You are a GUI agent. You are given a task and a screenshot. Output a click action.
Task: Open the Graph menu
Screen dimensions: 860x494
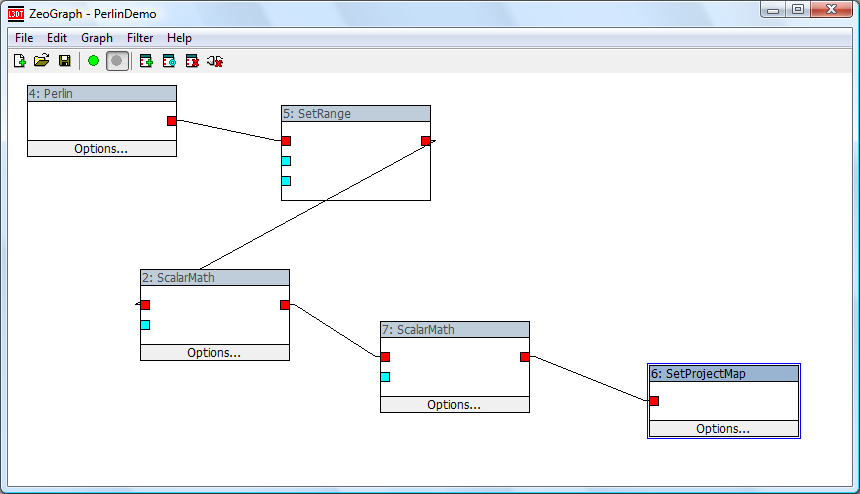(97, 38)
